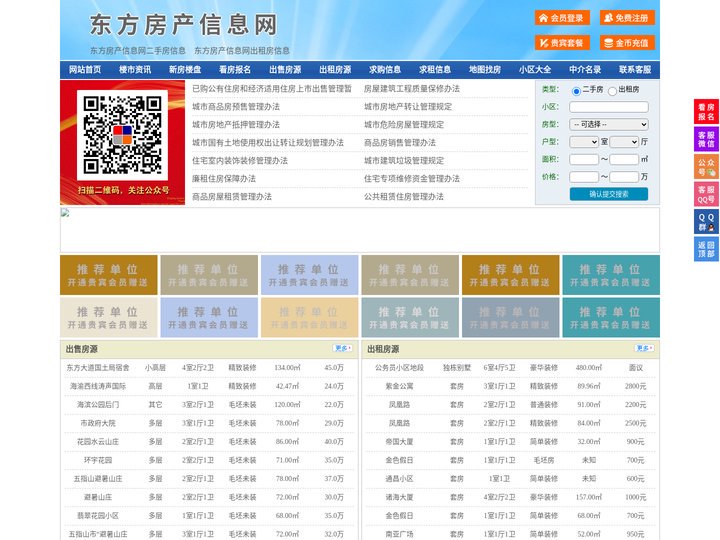The width and height of the screenshot is (720, 540).
Task: Open the 看房报名 nav item
Action: tap(235, 70)
